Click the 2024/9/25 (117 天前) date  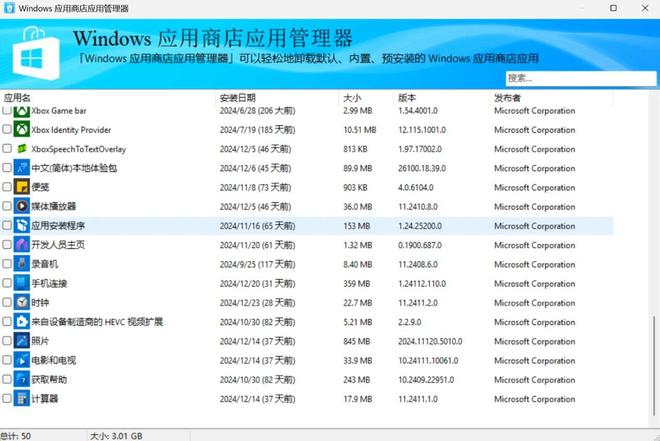pyautogui.click(x=257, y=264)
